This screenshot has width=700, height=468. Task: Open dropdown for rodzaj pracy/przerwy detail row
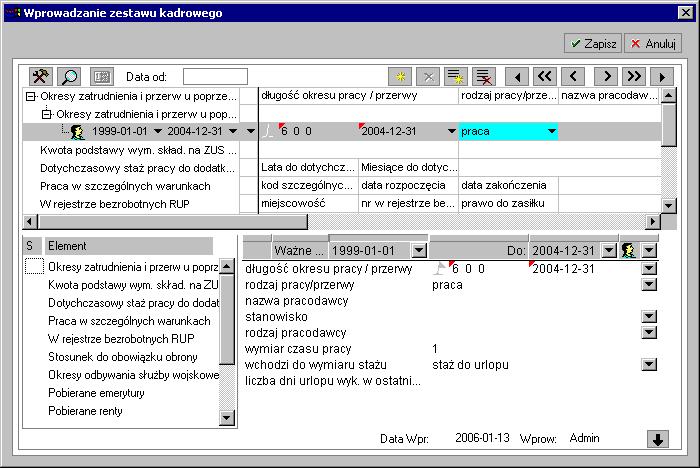point(649,284)
